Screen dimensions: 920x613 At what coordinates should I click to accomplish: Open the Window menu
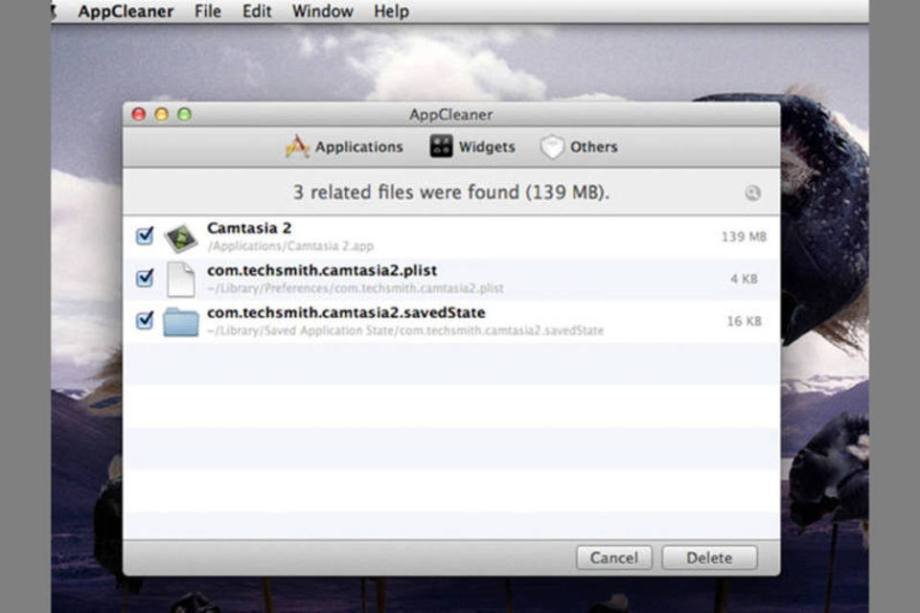pyautogui.click(x=322, y=12)
